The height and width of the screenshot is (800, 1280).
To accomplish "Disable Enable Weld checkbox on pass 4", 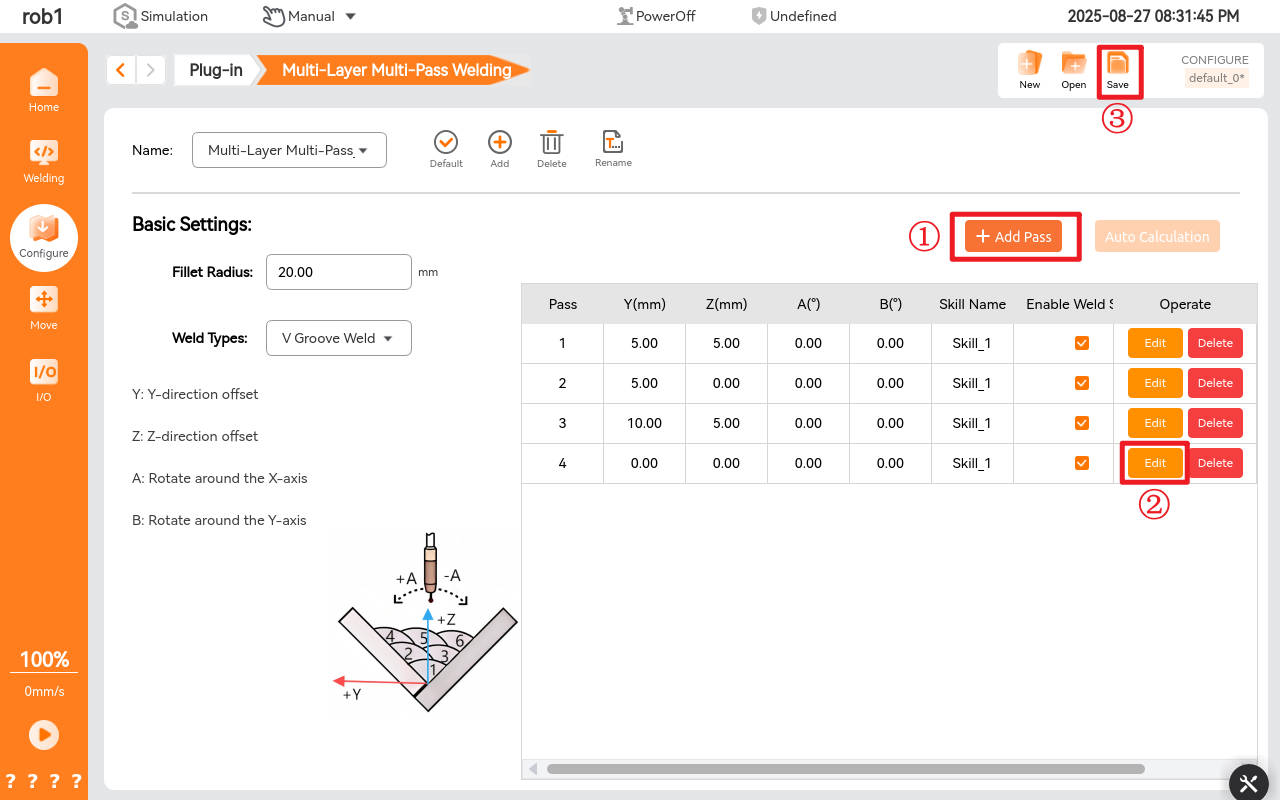I will tap(1081, 463).
